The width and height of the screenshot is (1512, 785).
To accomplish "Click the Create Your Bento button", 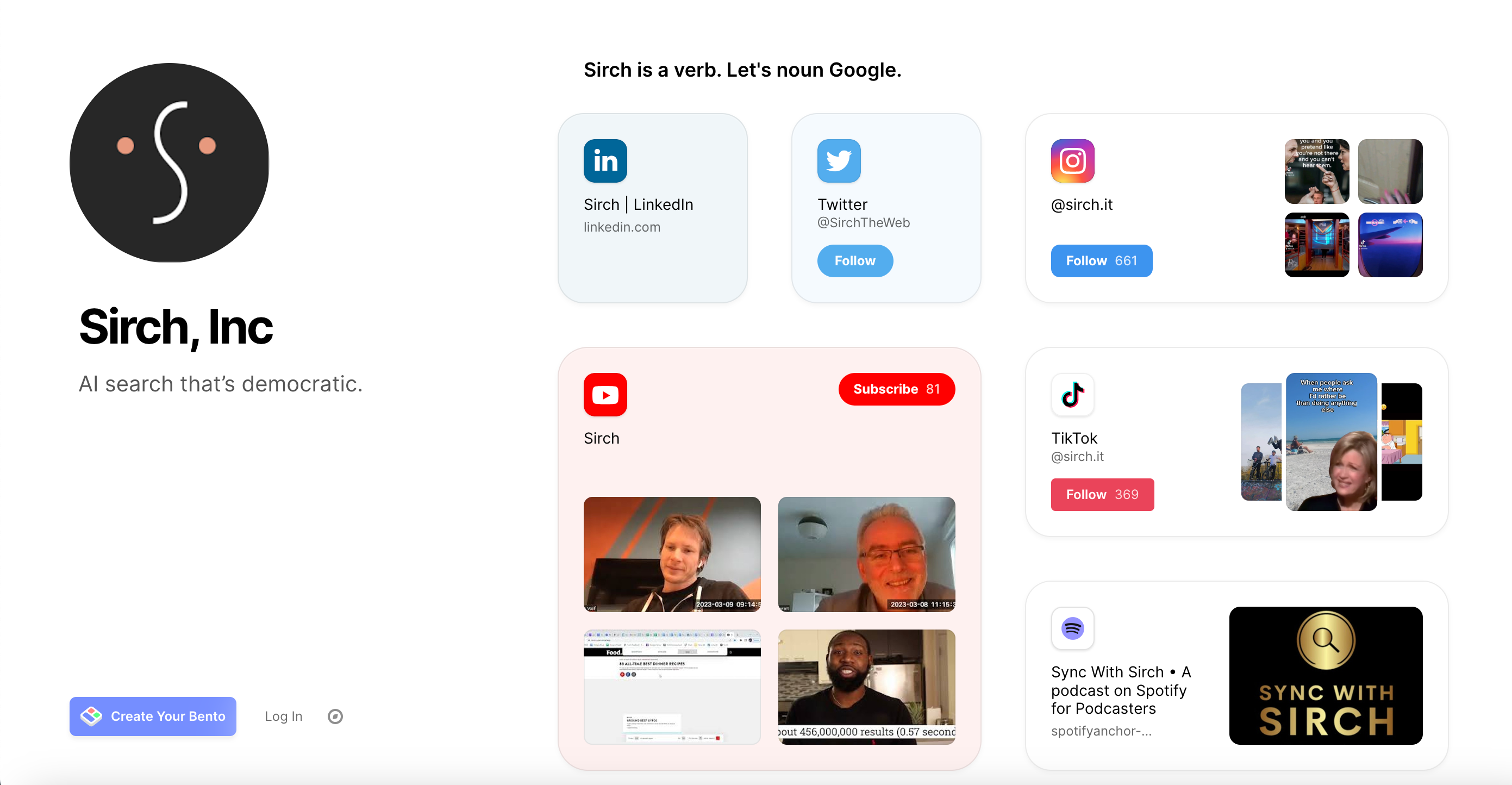I will pyautogui.click(x=153, y=717).
